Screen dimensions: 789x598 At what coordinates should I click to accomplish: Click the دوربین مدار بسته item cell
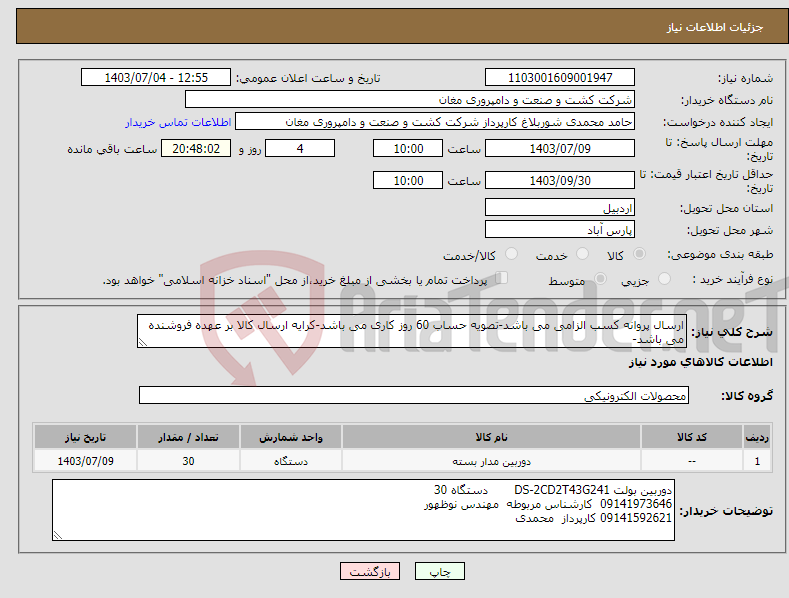coord(491,461)
